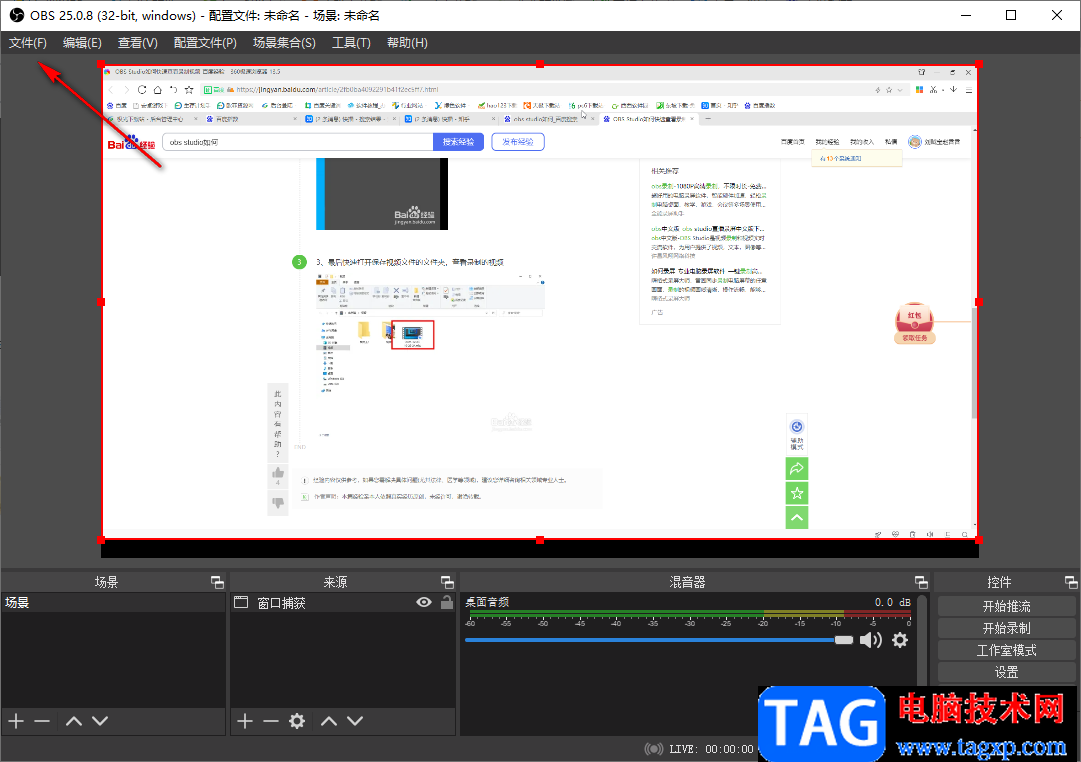Select the 场景 item in scenes list
The width and height of the screenshot is (1081, 762).
click(x=113, y=603)
